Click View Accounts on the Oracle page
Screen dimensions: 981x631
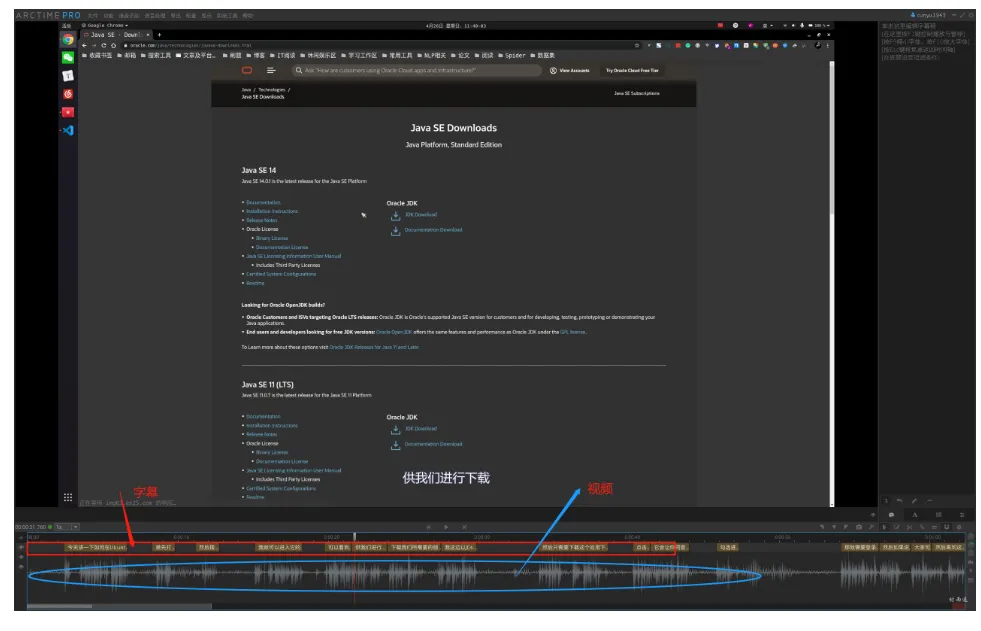click(569, 70)
